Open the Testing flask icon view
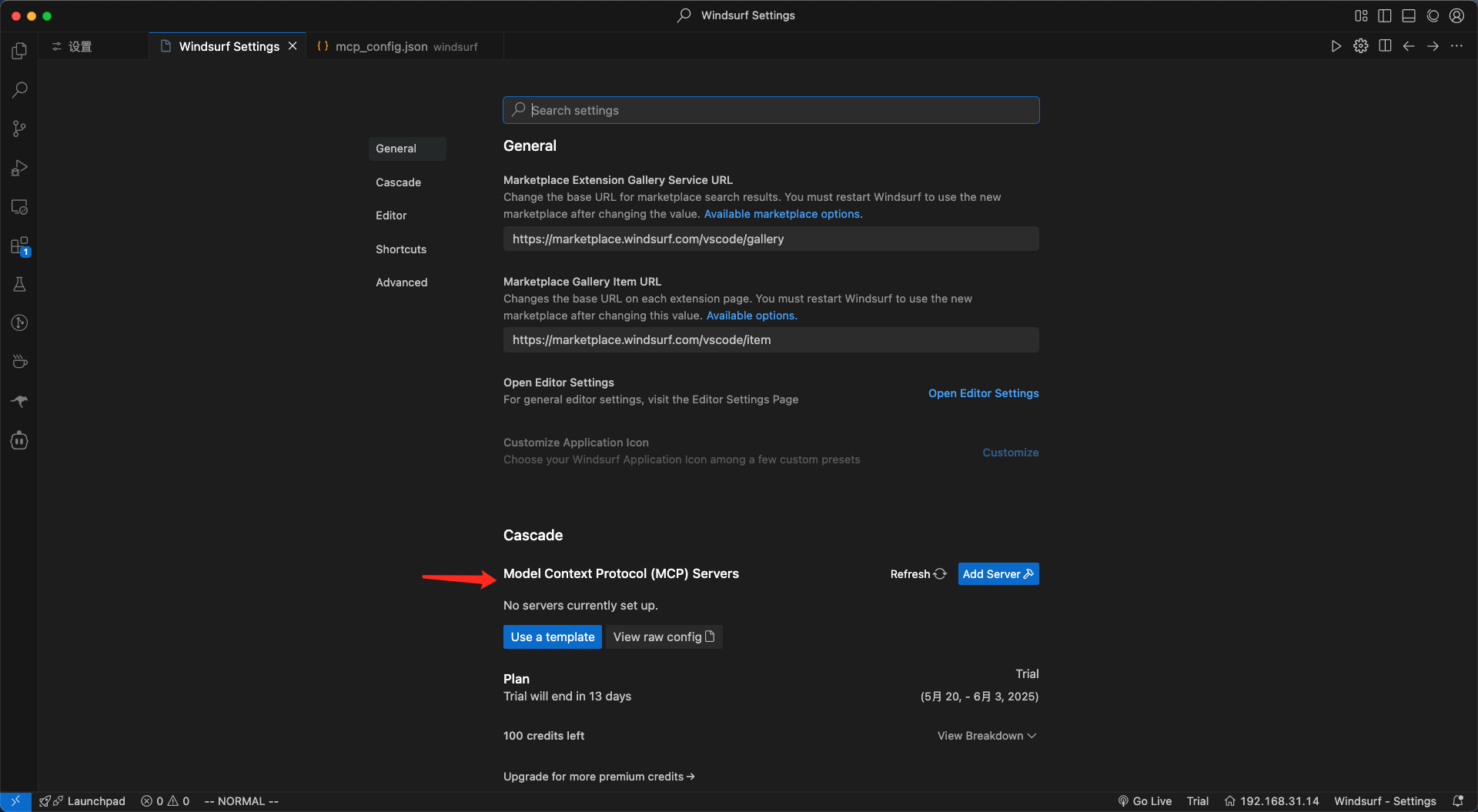This screenshot has height=812, width=1478. tap(19, 285)
